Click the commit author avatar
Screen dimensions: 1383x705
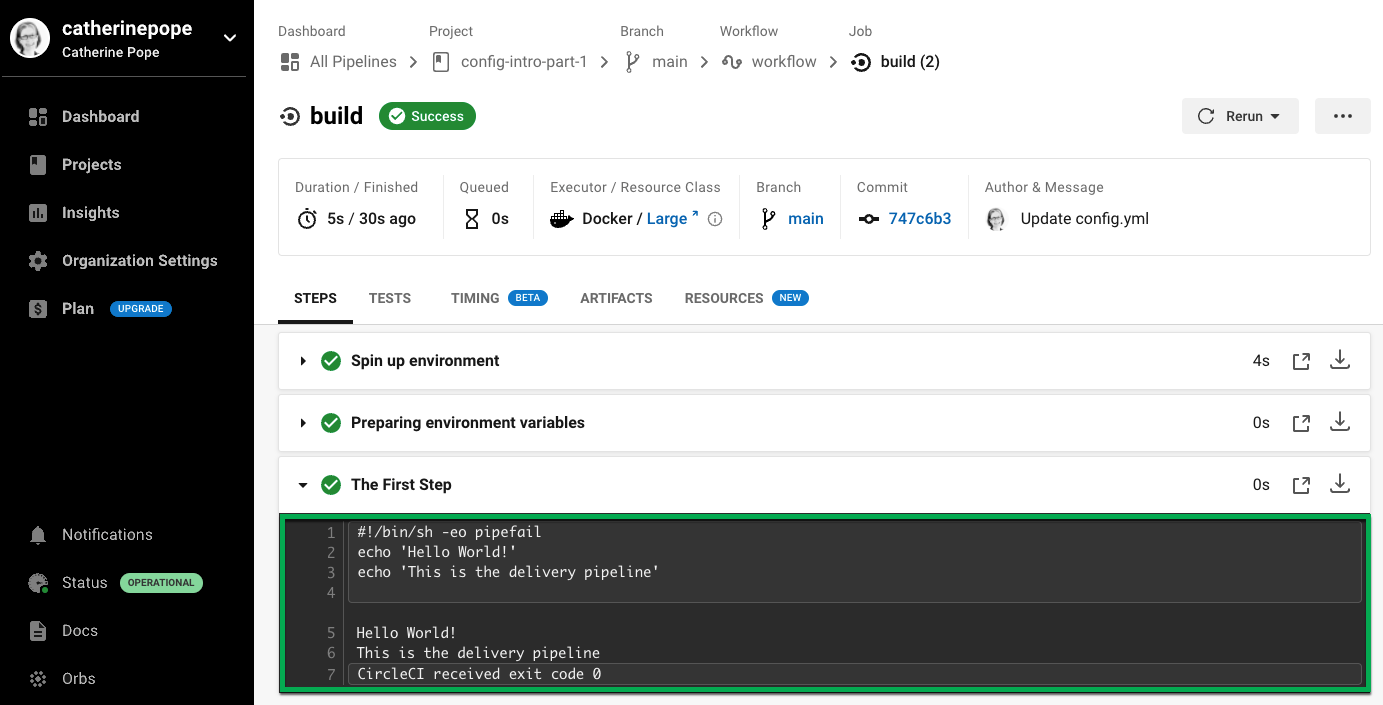point(996,219)
